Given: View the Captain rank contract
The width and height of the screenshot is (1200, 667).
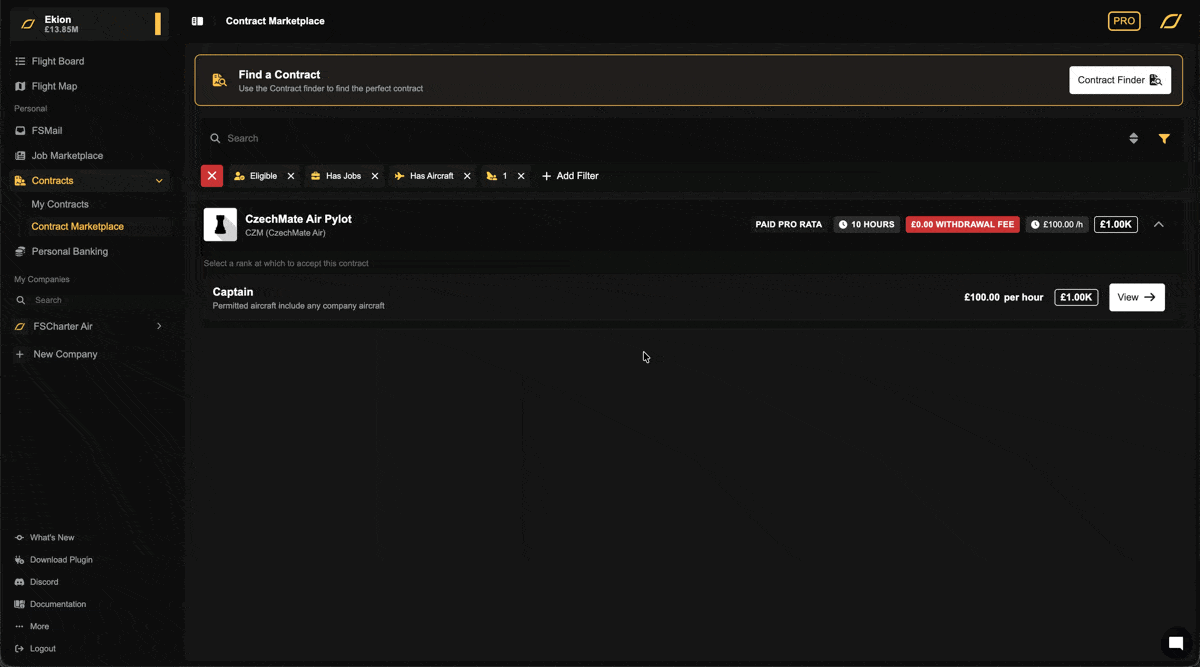Looking at the screenshot, I should [x=1136, y=297].
